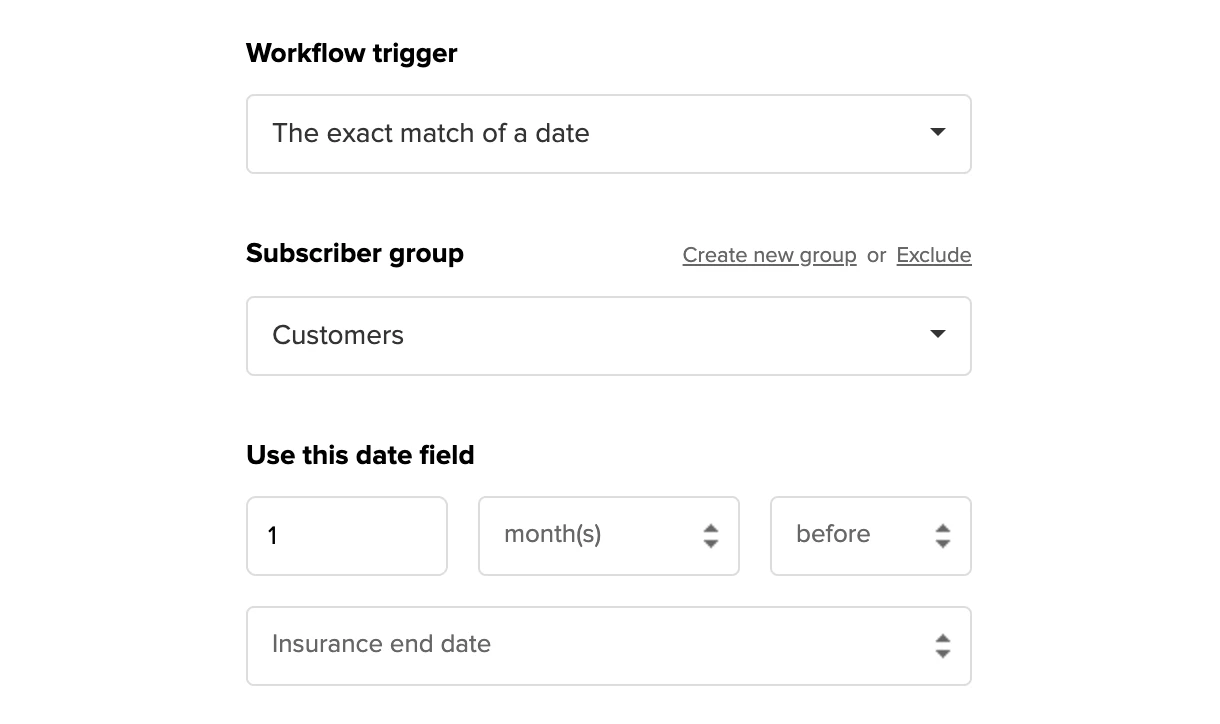The height and width of the screenshot is (724, 1220).
Task: Click the caret arrow in Workflow trigger dropdown
Action: coord(937,133)
